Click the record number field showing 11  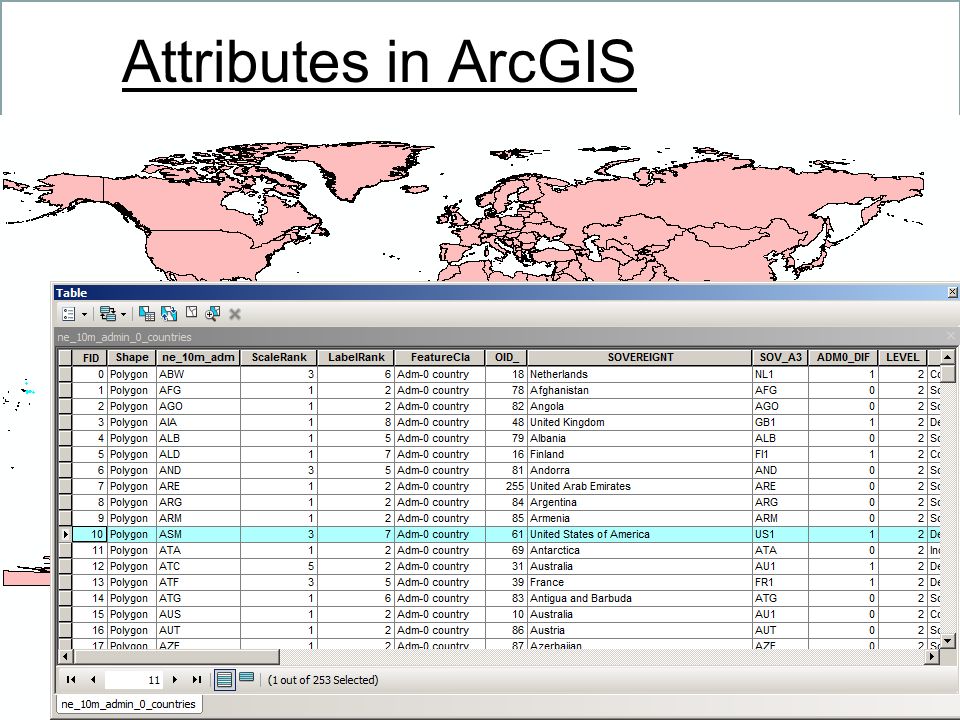(x=133, y=680)
